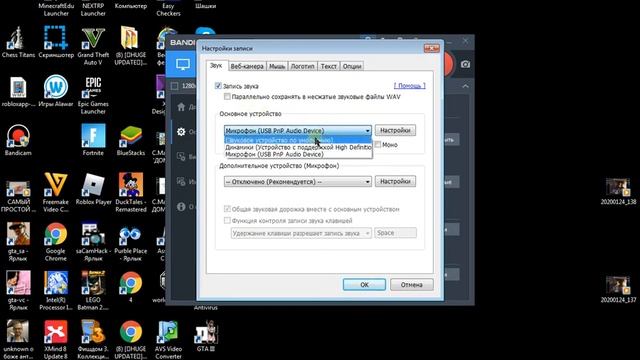Launch Purble Place shortcut
Screen dimensions: 640x360
(x=131, y=242)
